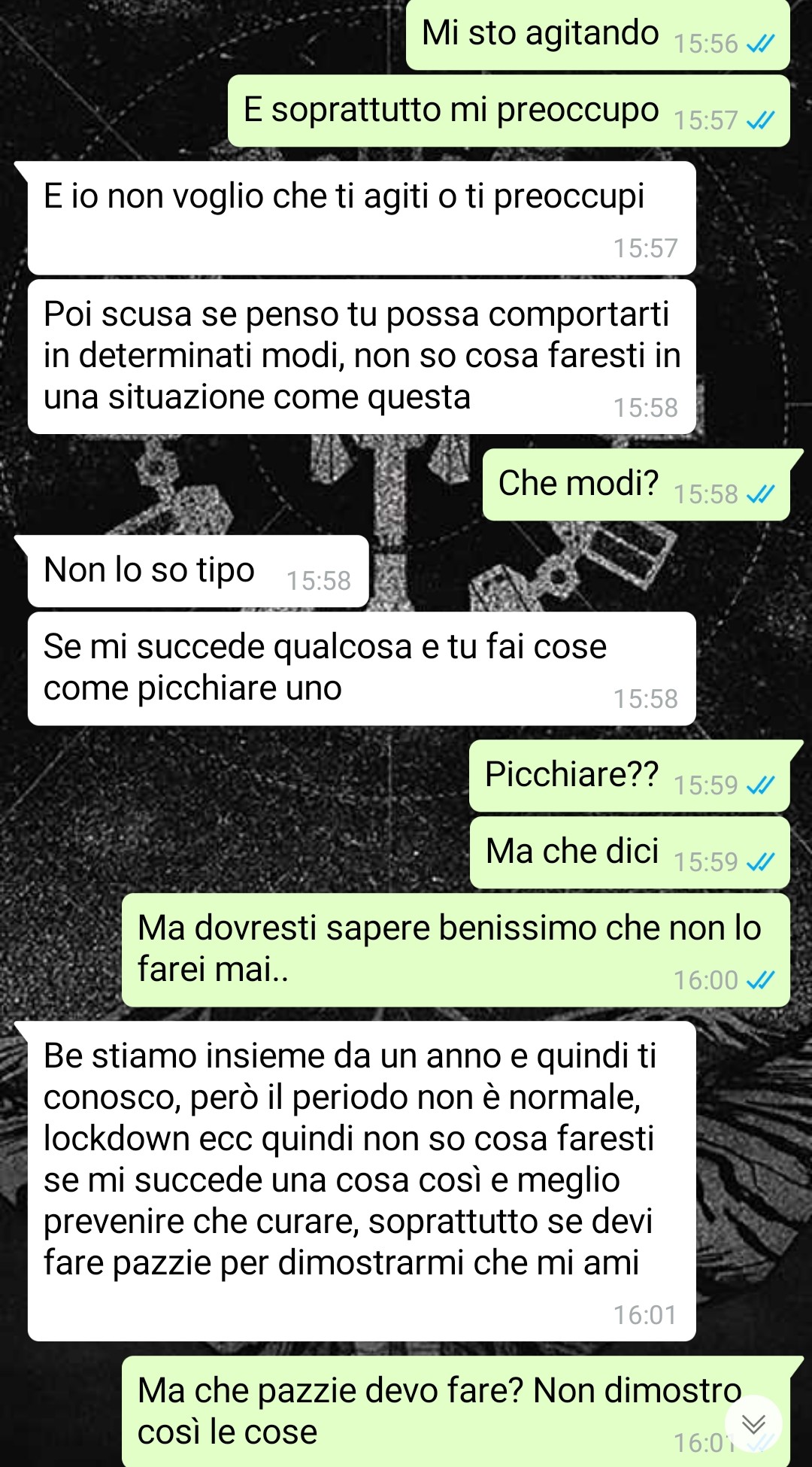Screen dimensions: 812x1467
Task: Tap the scroll-to-bottom double chevron button
Action: [753, 1423]
